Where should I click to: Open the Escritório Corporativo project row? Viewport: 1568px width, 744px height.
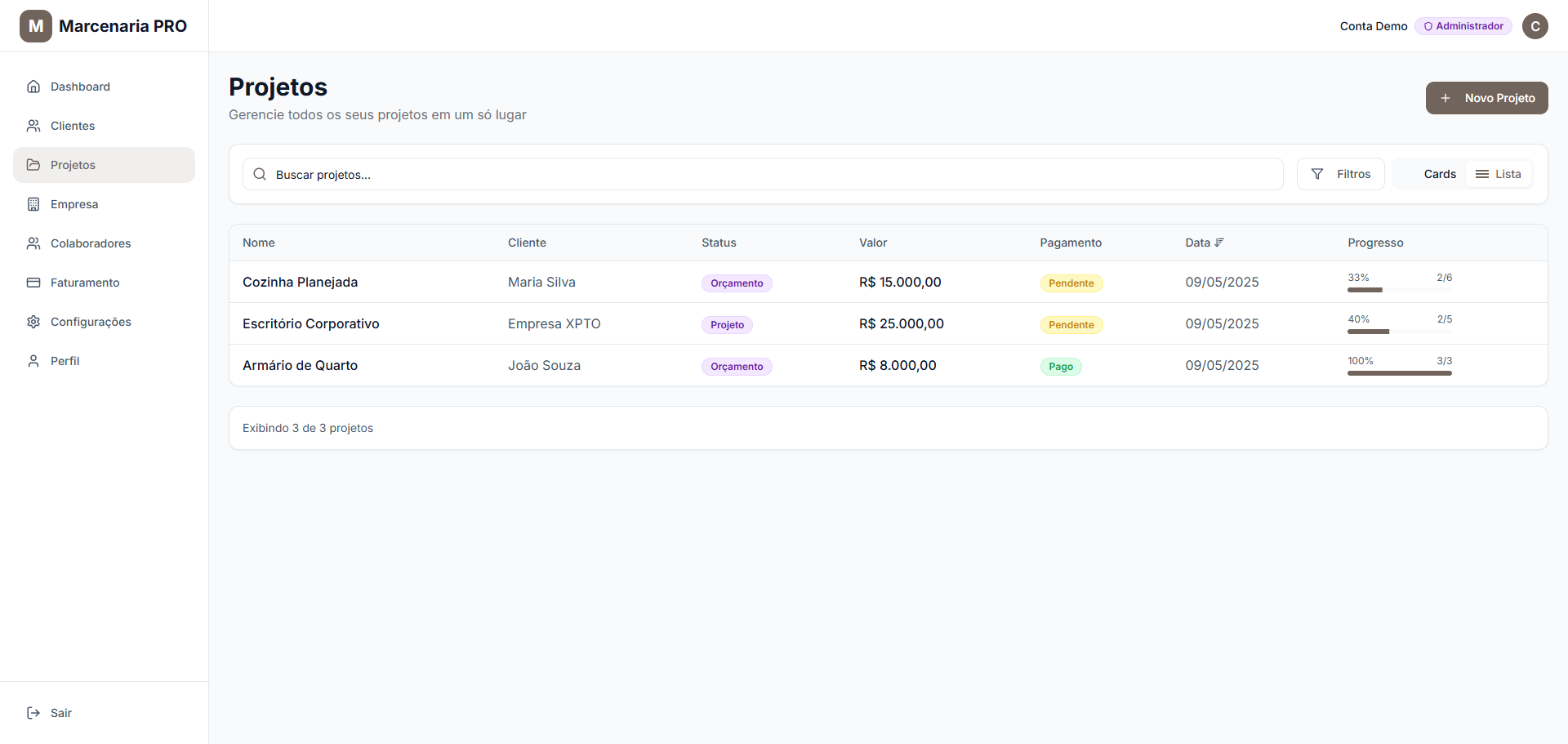pyautogui.click(x=889, y=323)
